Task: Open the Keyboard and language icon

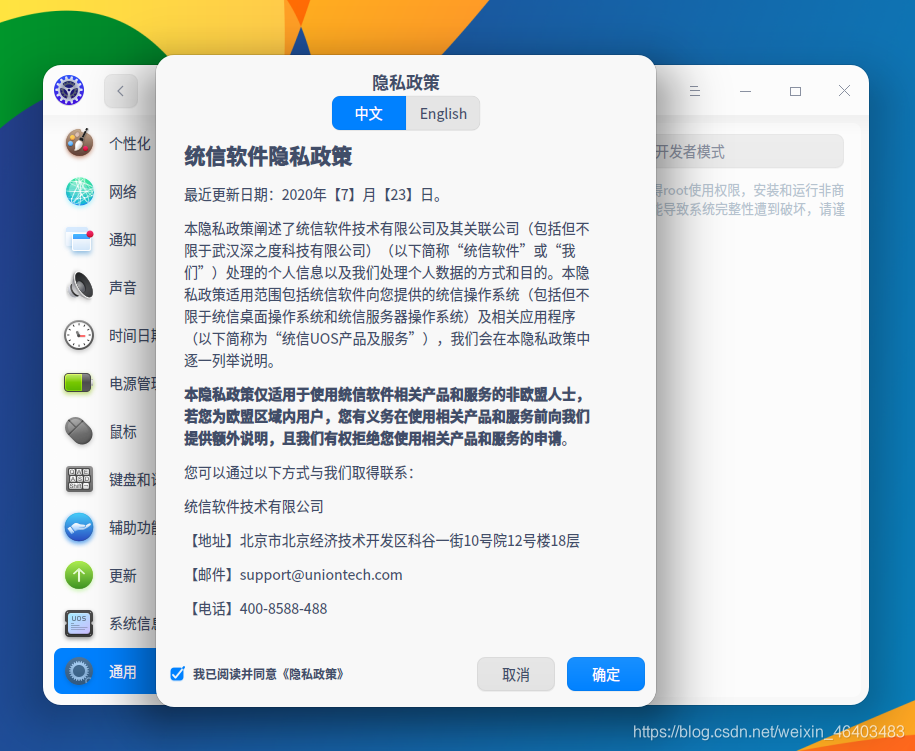Action: tap(79, 479)
